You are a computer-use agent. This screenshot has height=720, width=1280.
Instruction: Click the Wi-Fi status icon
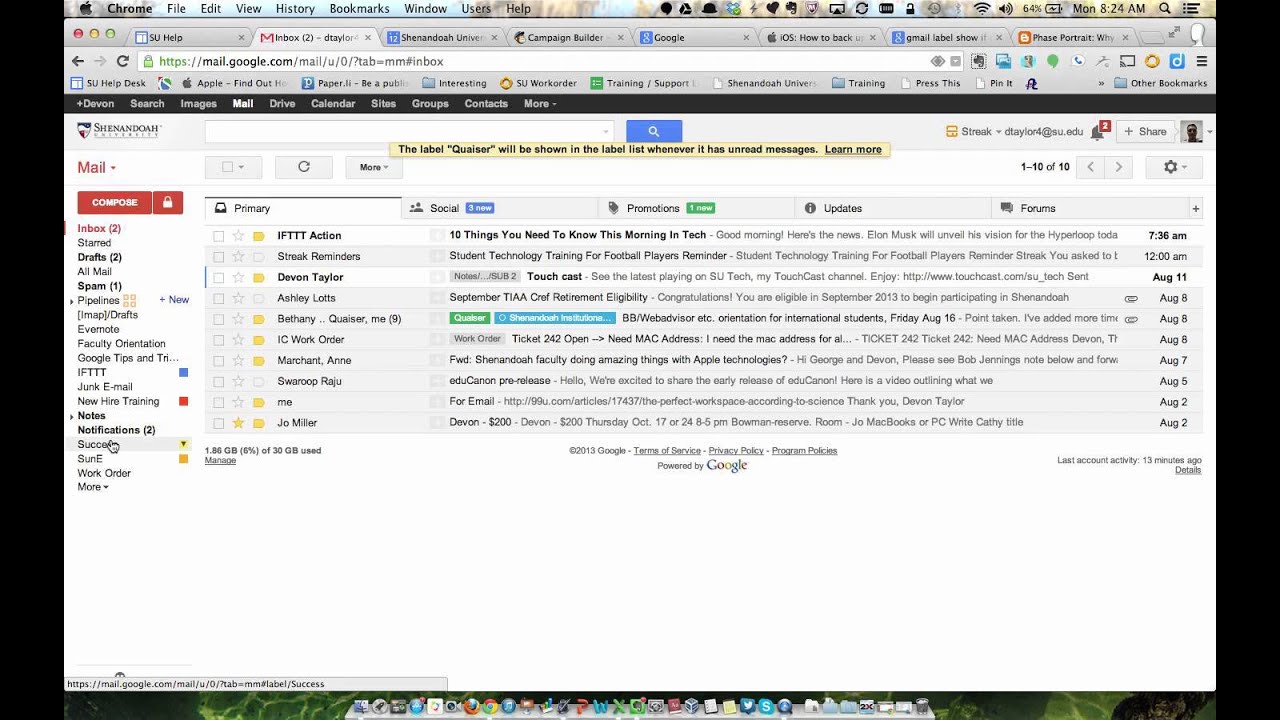click(981, 9)
